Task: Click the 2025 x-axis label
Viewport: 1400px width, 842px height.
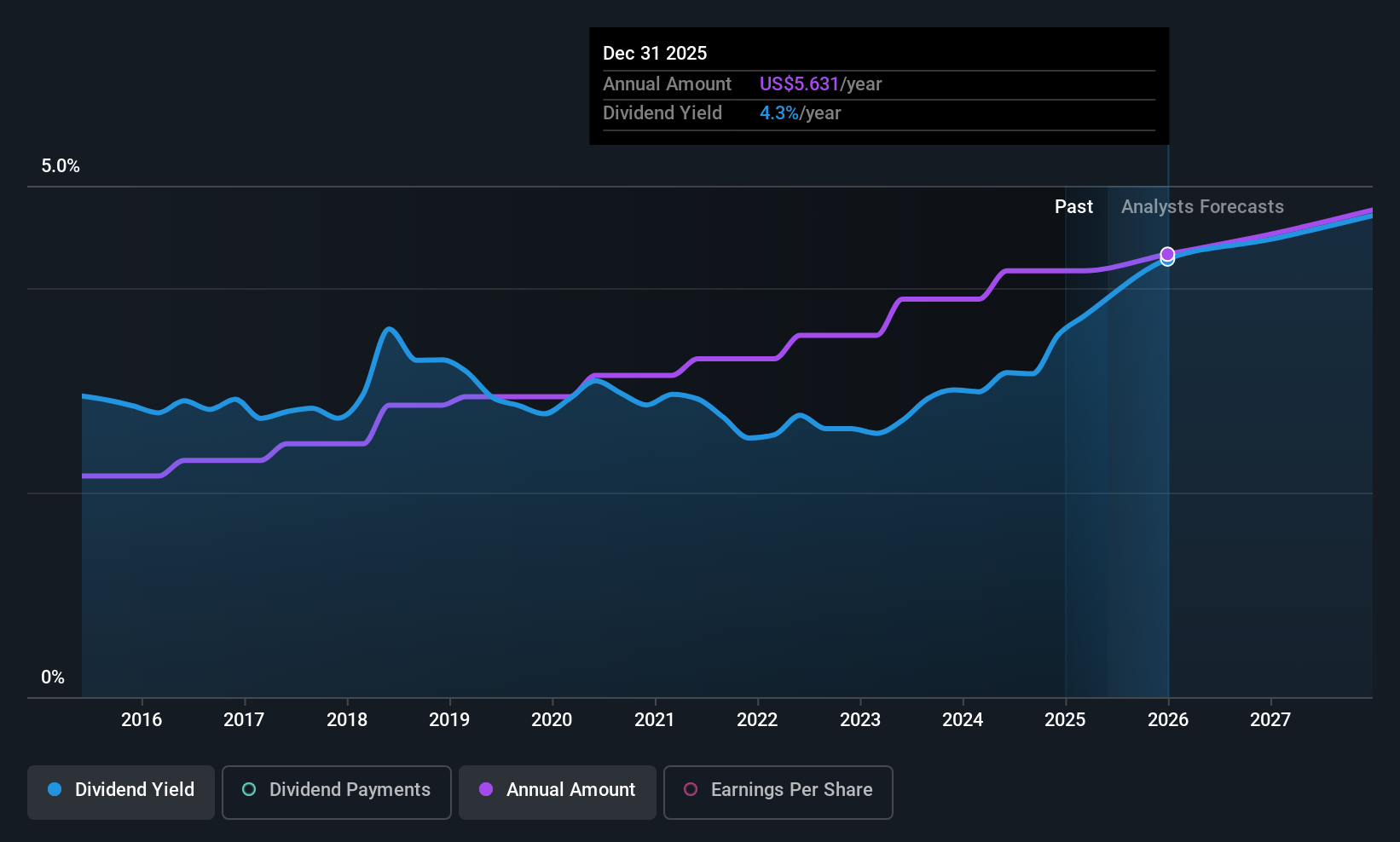Action: coord(1065,719)
